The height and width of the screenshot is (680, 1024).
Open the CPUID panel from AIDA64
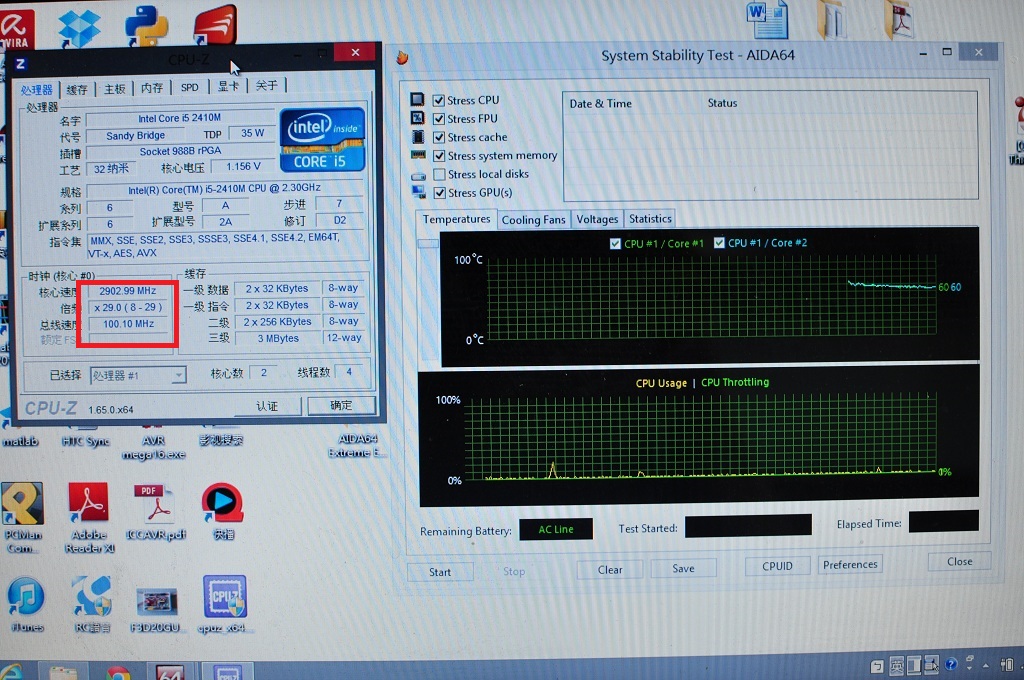pyautogui.click(x=777, y=566)
